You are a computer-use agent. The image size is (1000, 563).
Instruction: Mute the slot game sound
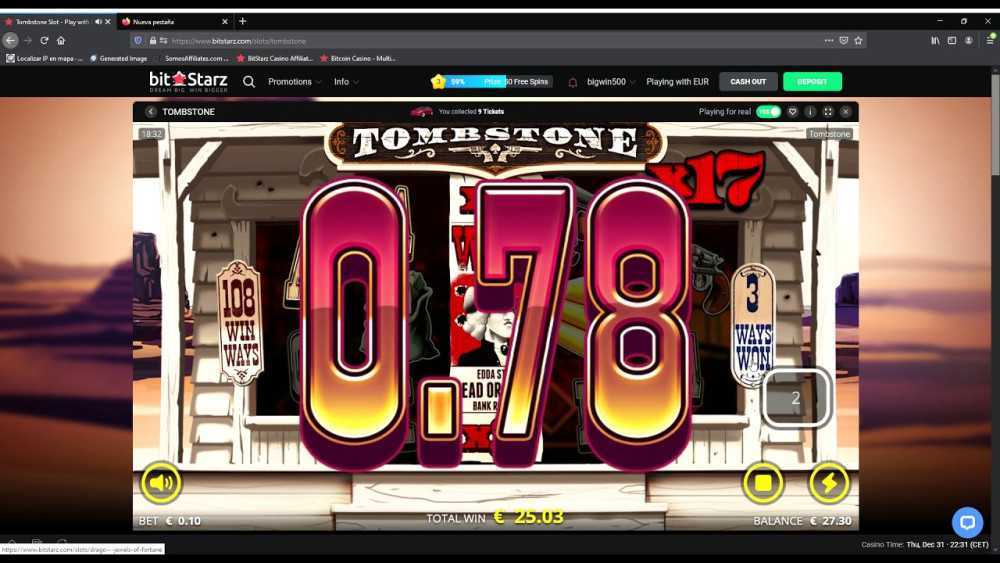click(161, 483)
